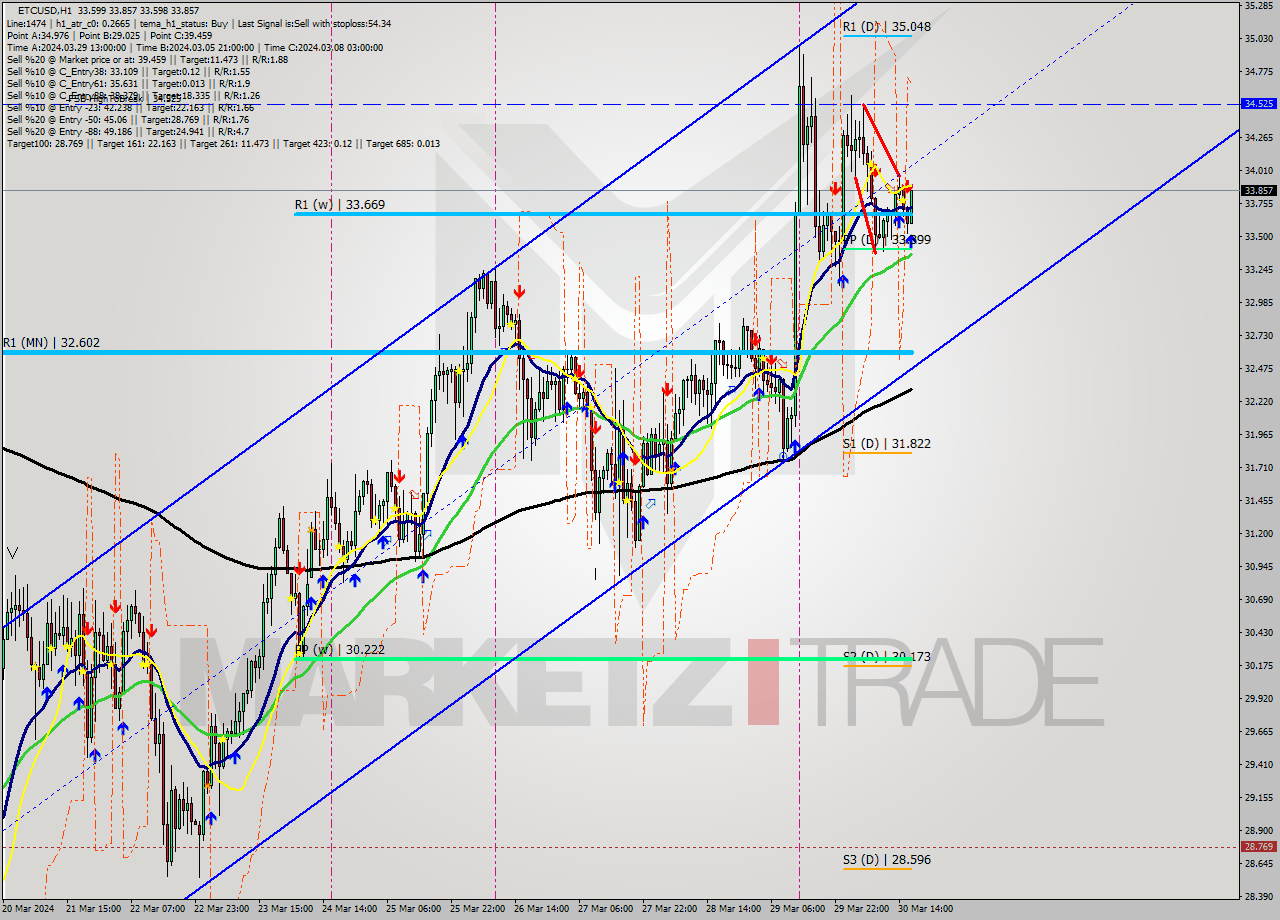Screen dimensions: 1280x920
Task: Select 29.665 on the price scale
Action: click(x=1258, y=732)
